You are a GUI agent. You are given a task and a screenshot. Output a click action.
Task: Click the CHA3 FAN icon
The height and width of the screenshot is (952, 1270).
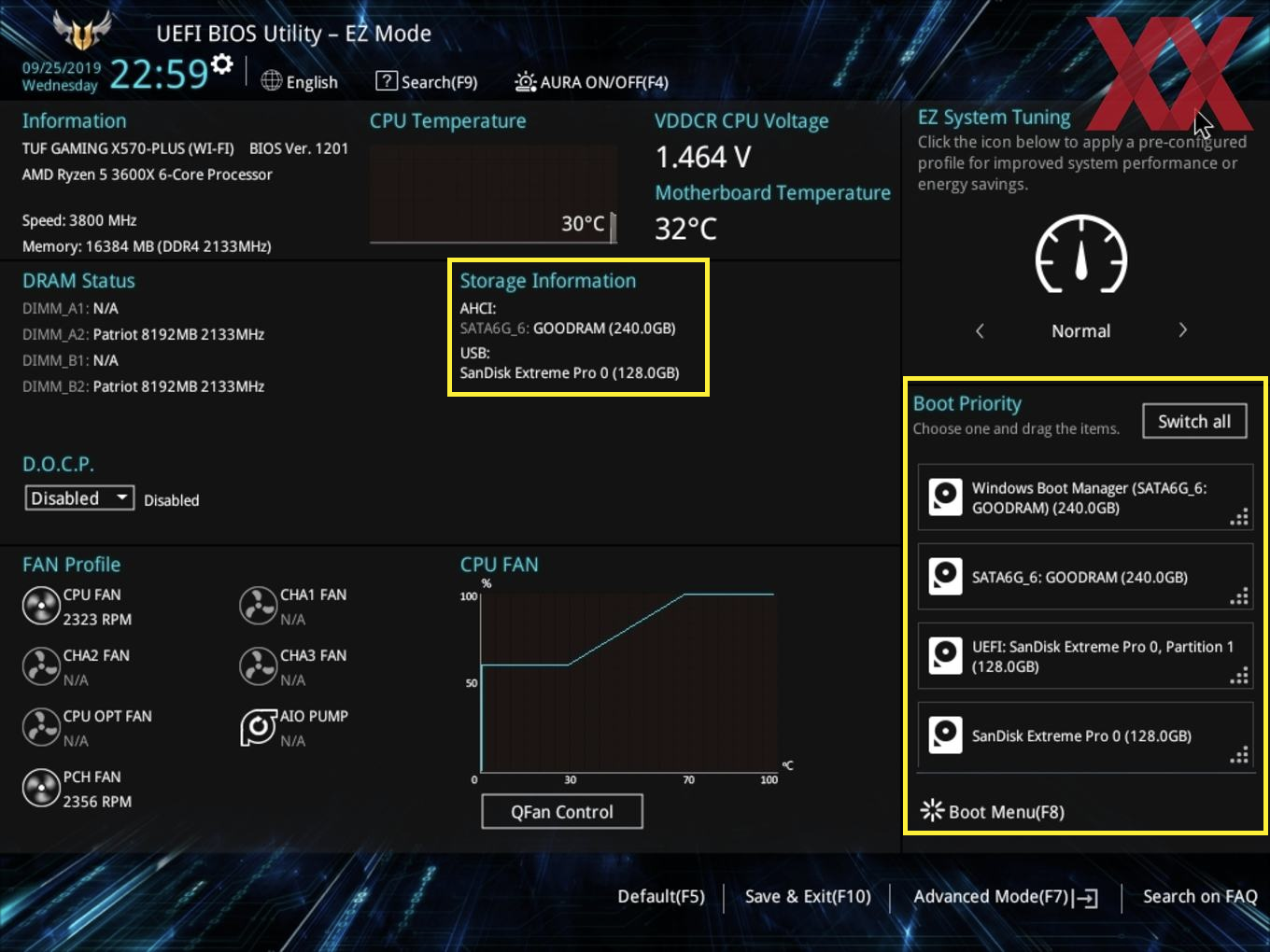click(258, 666)
